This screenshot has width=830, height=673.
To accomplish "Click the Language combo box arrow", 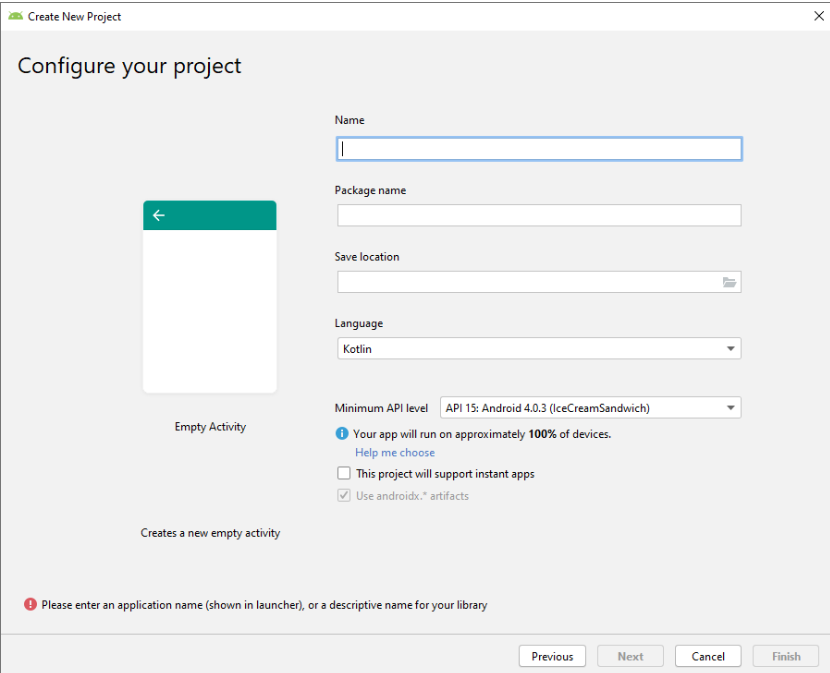I will click(x=730, y=349).
